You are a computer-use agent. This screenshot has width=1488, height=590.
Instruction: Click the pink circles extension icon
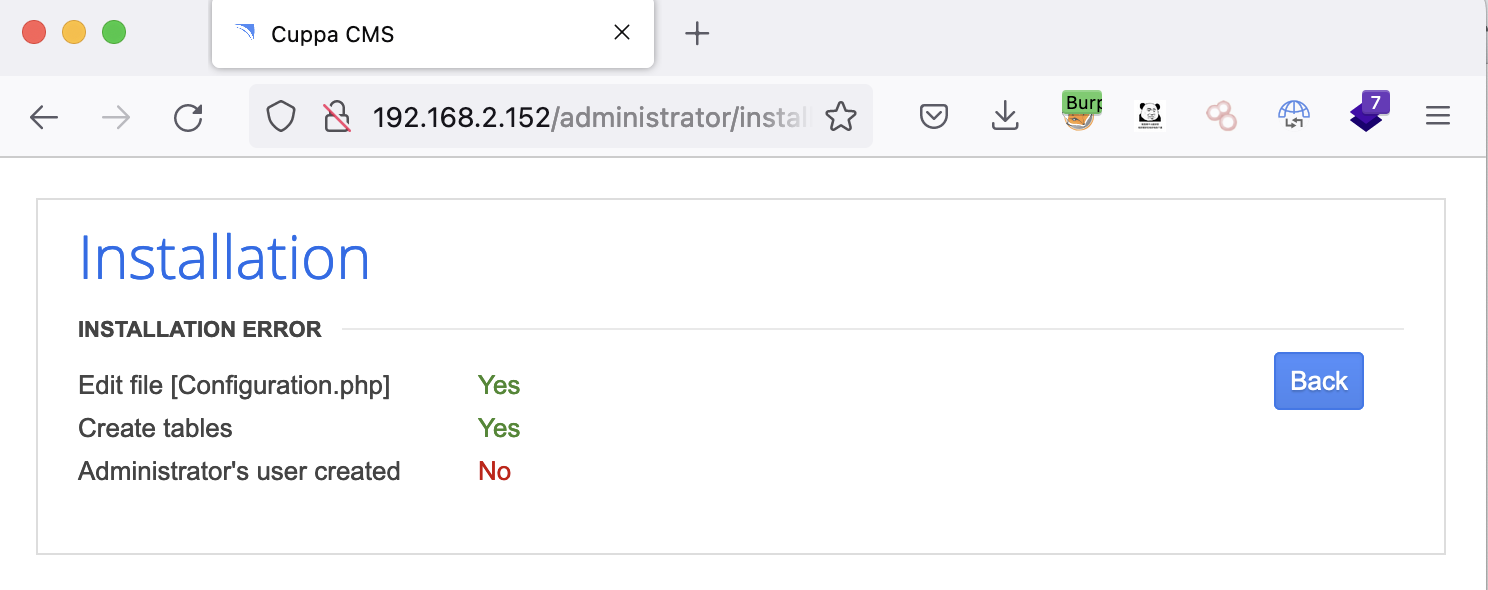(x=1221, y=116)
